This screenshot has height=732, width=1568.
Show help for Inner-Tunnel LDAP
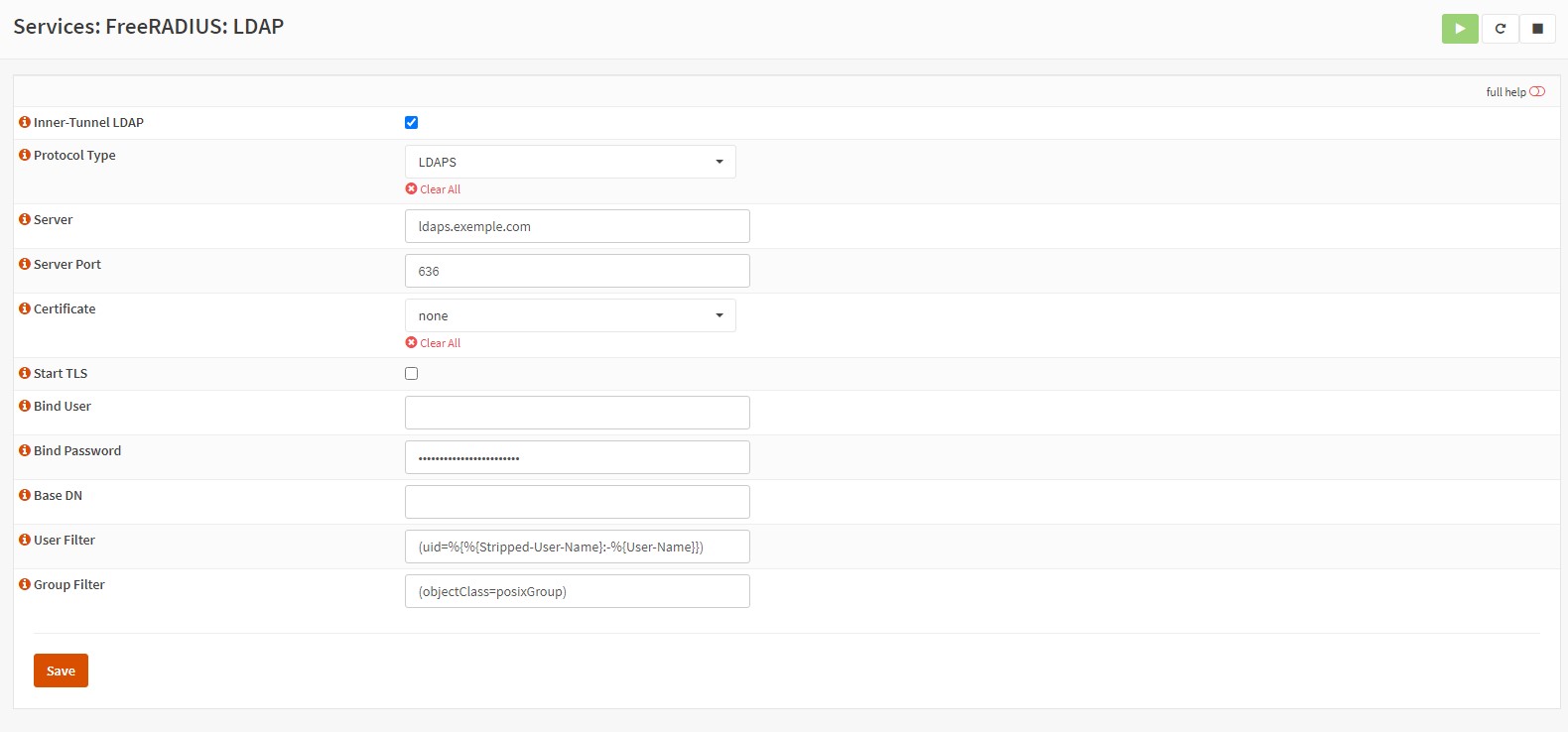coord(25,122)
